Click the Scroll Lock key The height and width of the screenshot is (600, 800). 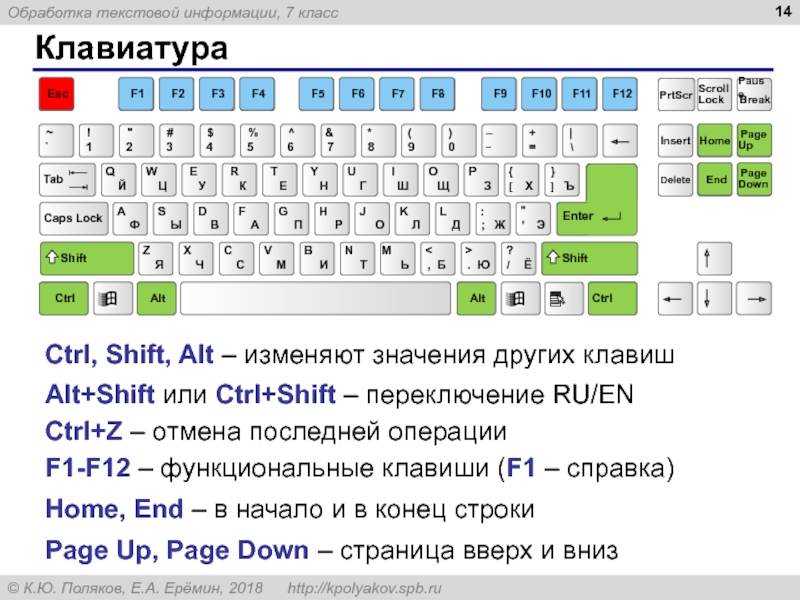coord(714,95)
